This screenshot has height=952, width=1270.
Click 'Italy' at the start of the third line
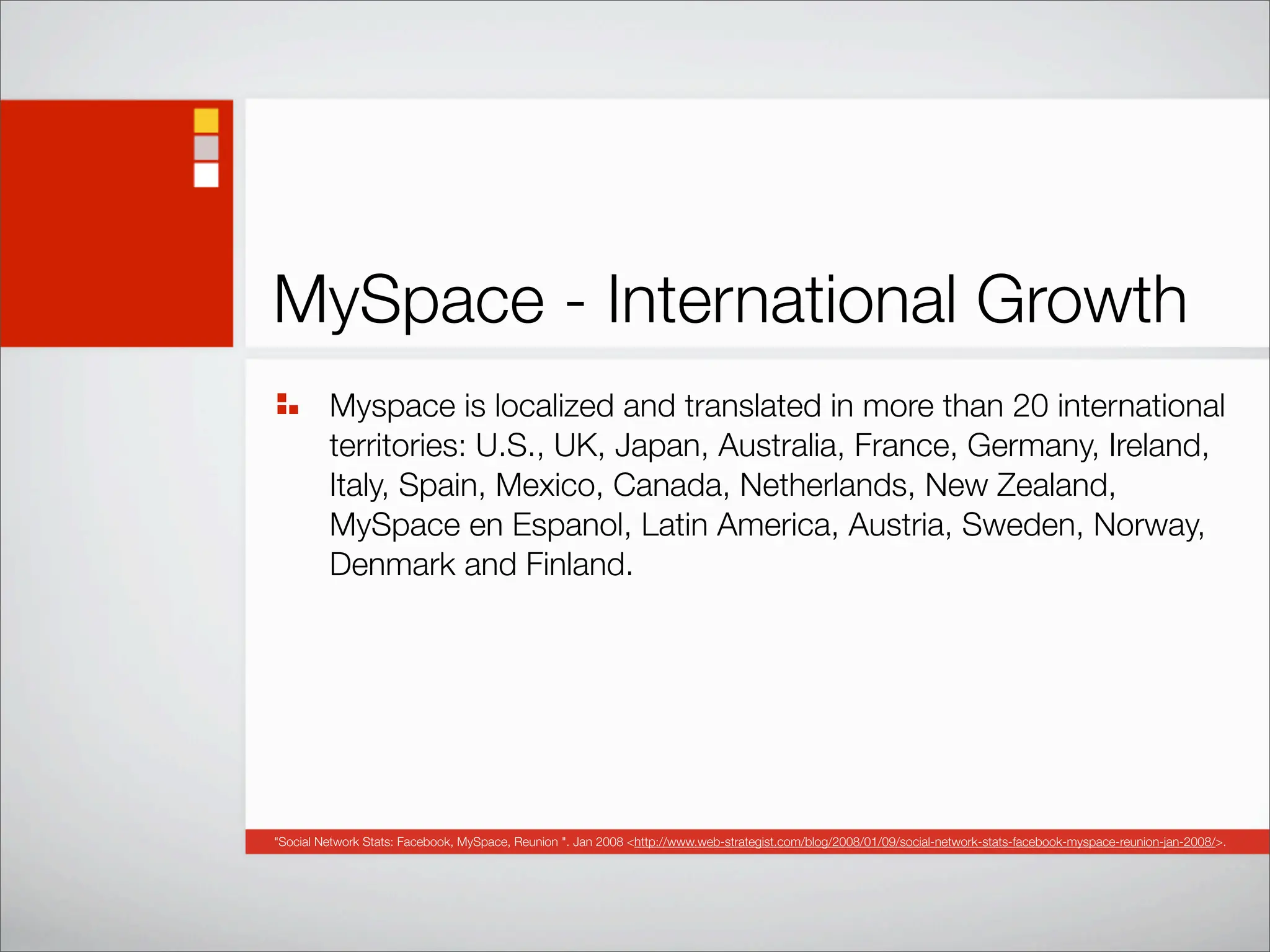click(357, 485)
